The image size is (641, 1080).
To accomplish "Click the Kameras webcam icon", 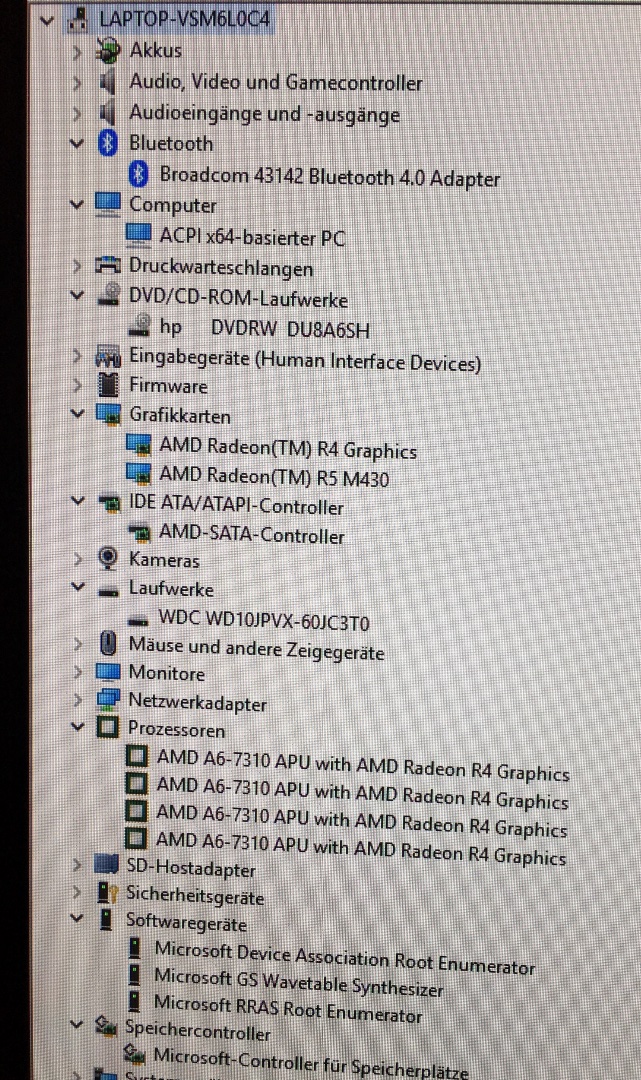I will click(108, 559).
